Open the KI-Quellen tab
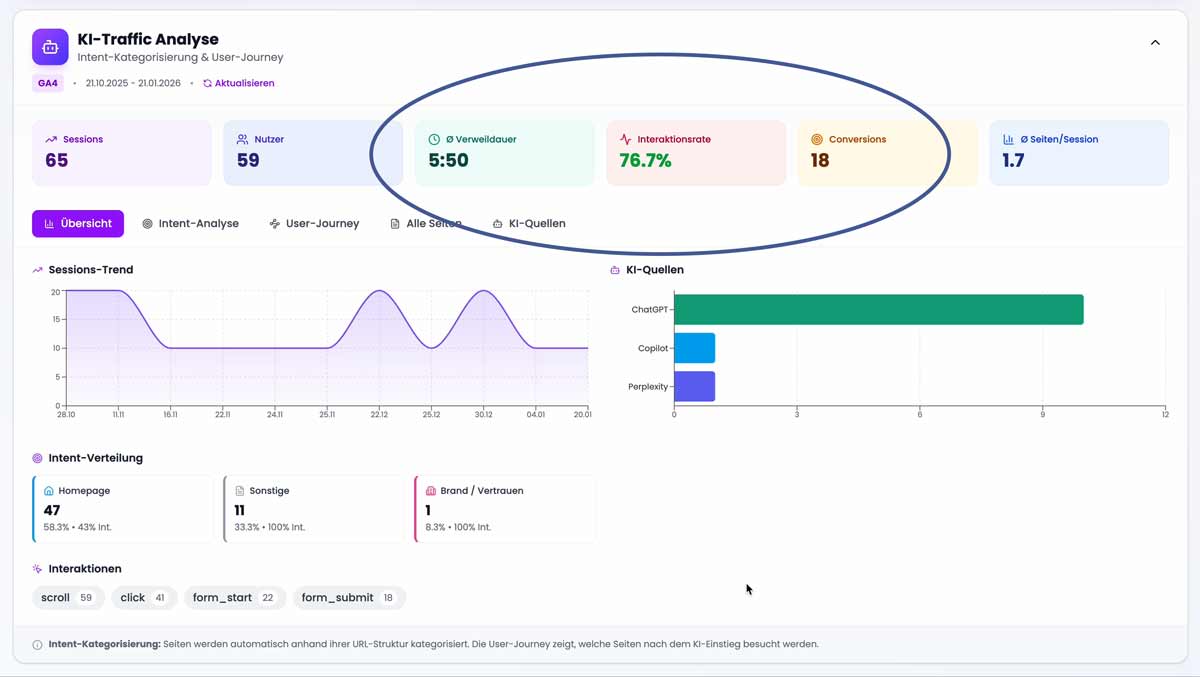This screenshot has height=677, width=1200. pyautogui.click(x=529, y=224)
